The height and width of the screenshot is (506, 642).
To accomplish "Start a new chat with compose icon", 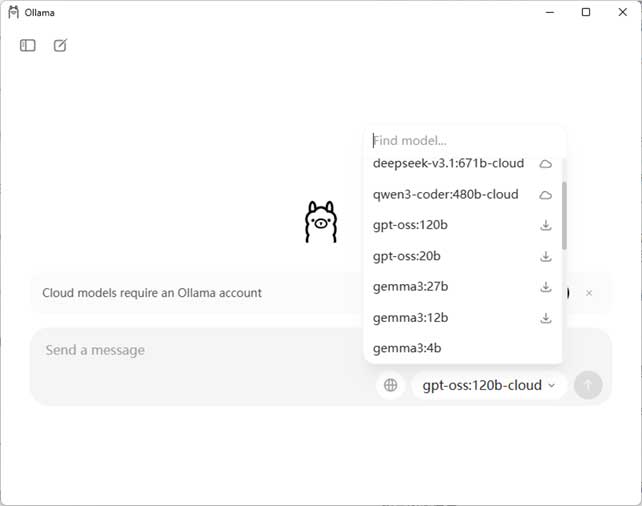I will [x=60, y=45].
